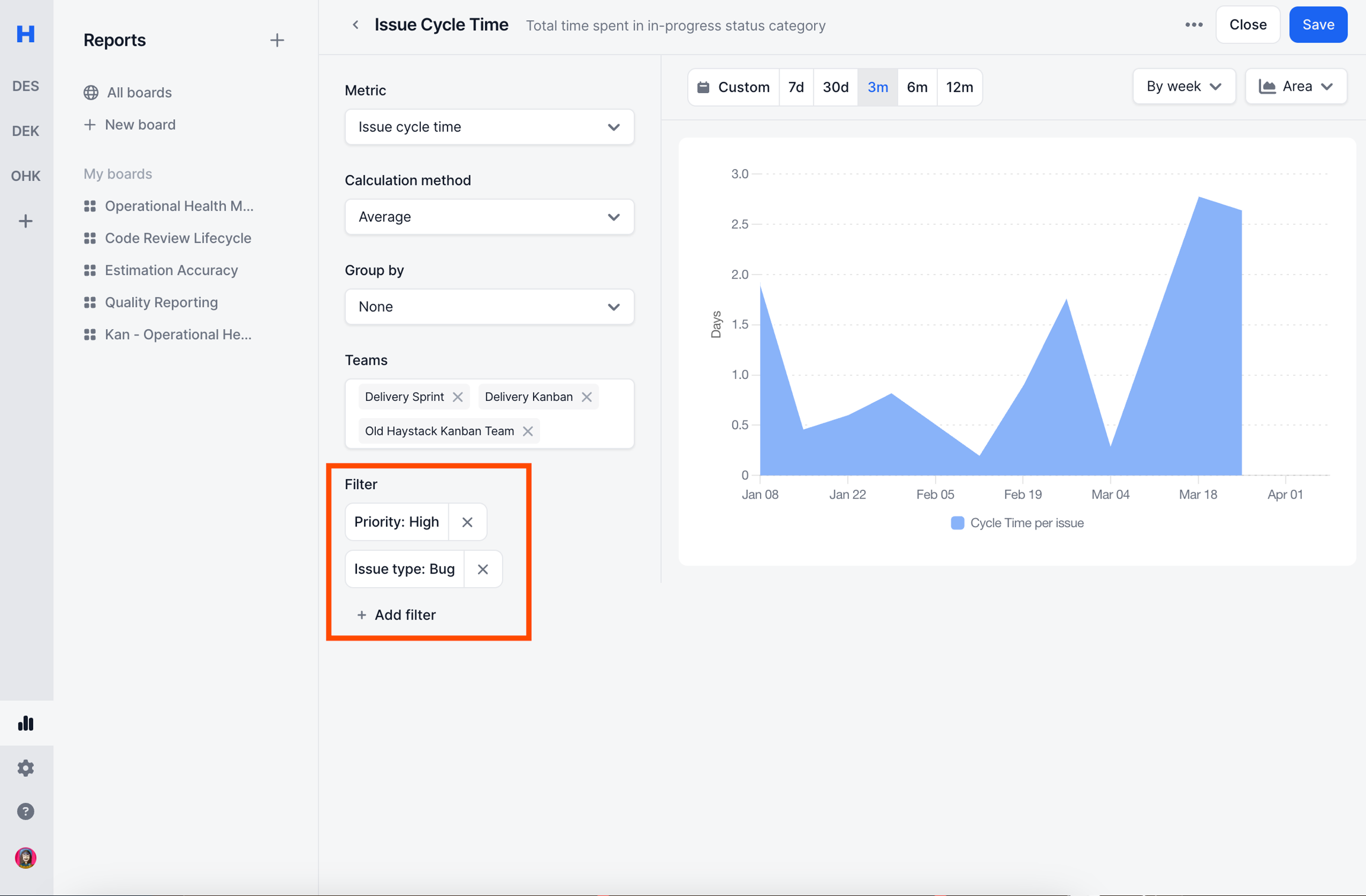Go back using the left chevron
The image size is (1366, 896).
click(x=355, y=25)
